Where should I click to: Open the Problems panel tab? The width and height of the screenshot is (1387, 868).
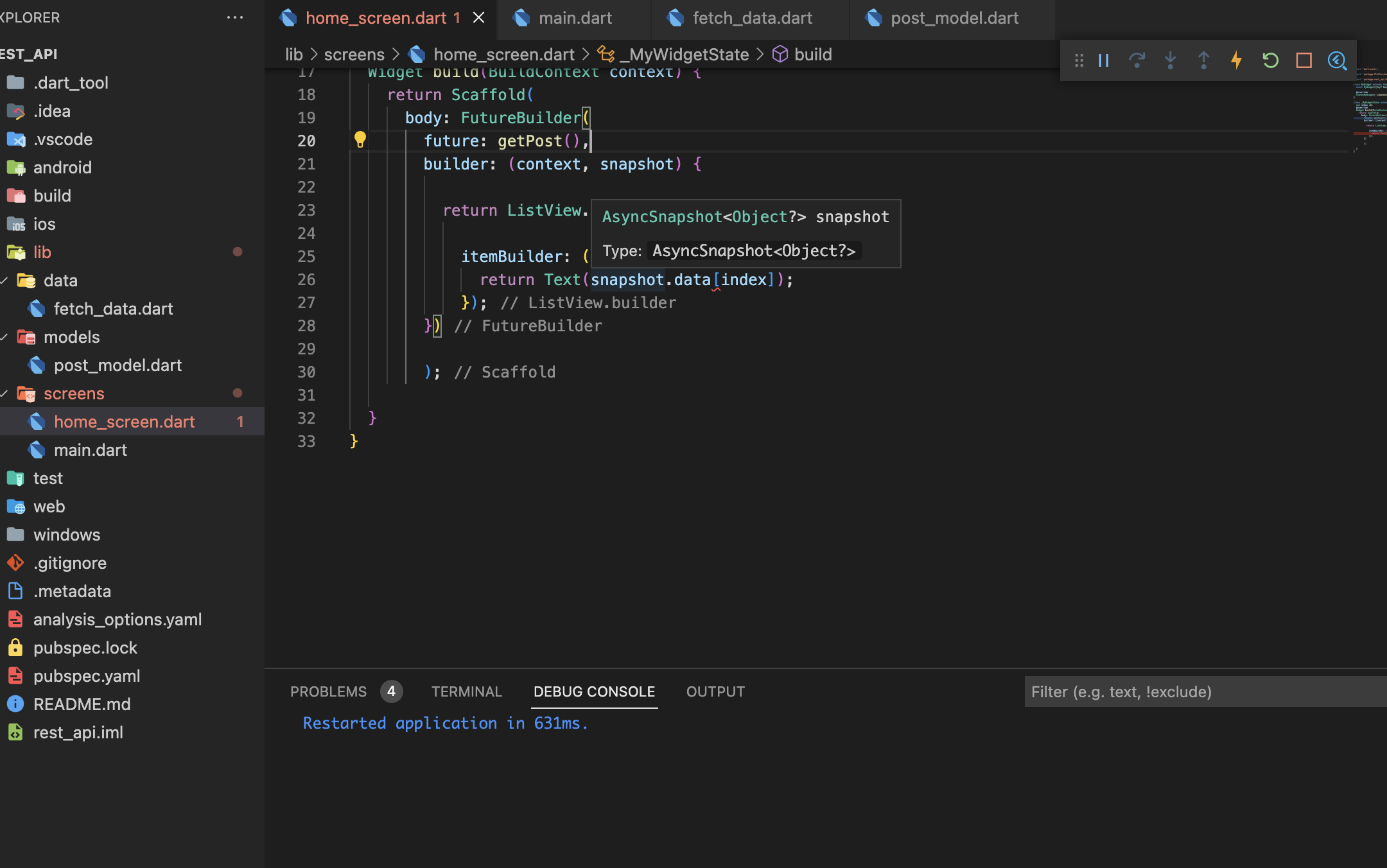(x=328, y=691)
